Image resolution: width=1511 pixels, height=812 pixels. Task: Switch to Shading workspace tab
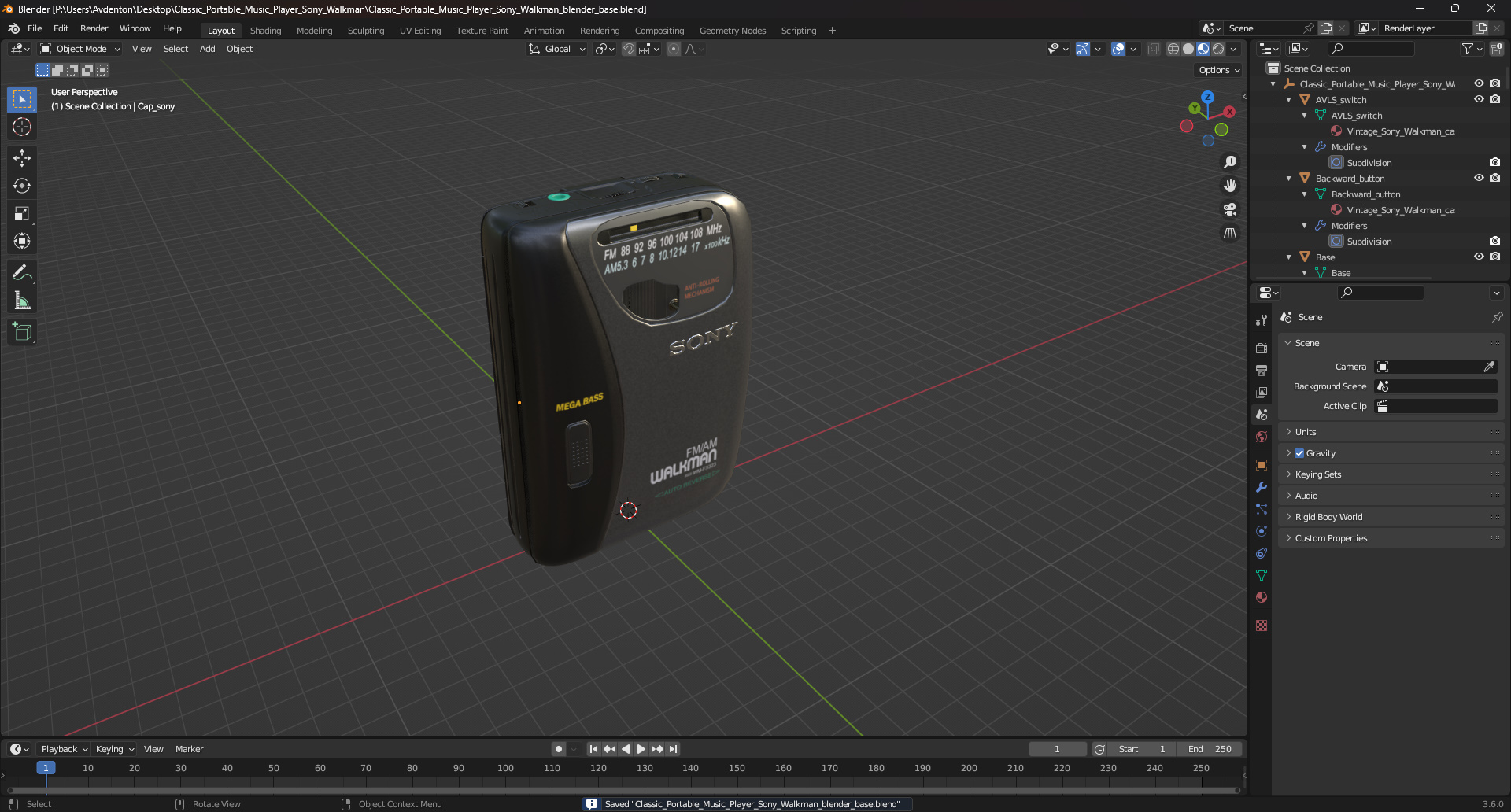(x=265, y=31)
